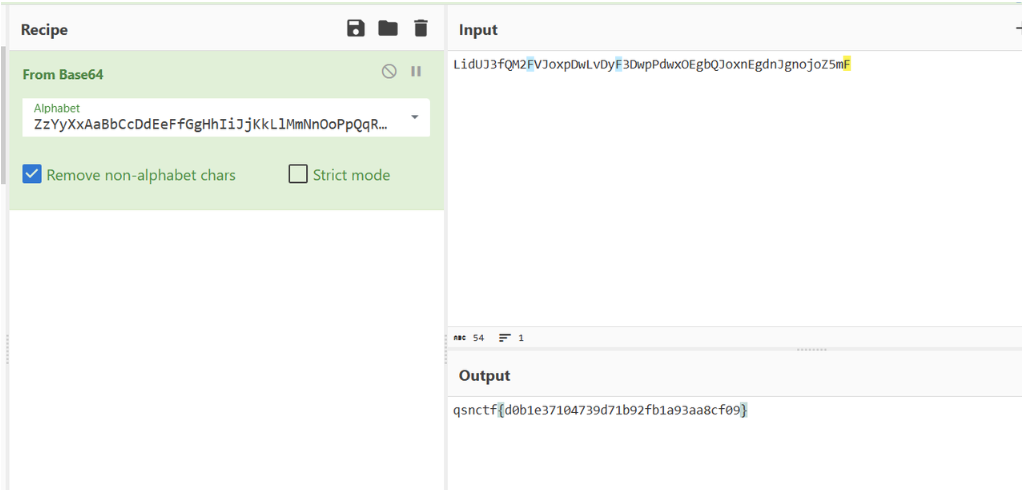Click the Input panel header

(478, 30)
